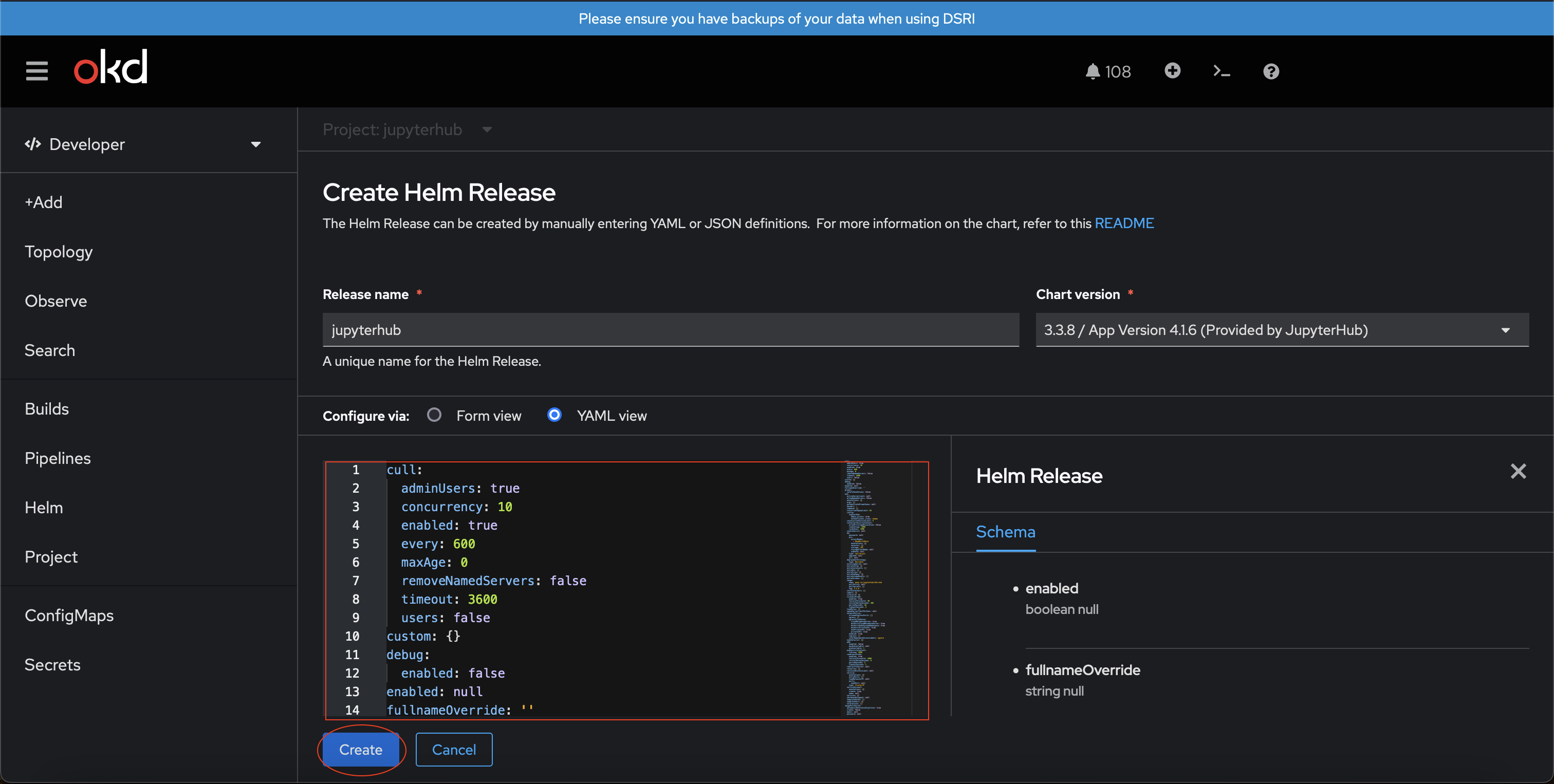The image size is (1554, 784).
Task: Open Search in the sidebar
Action: click(49, 350)
